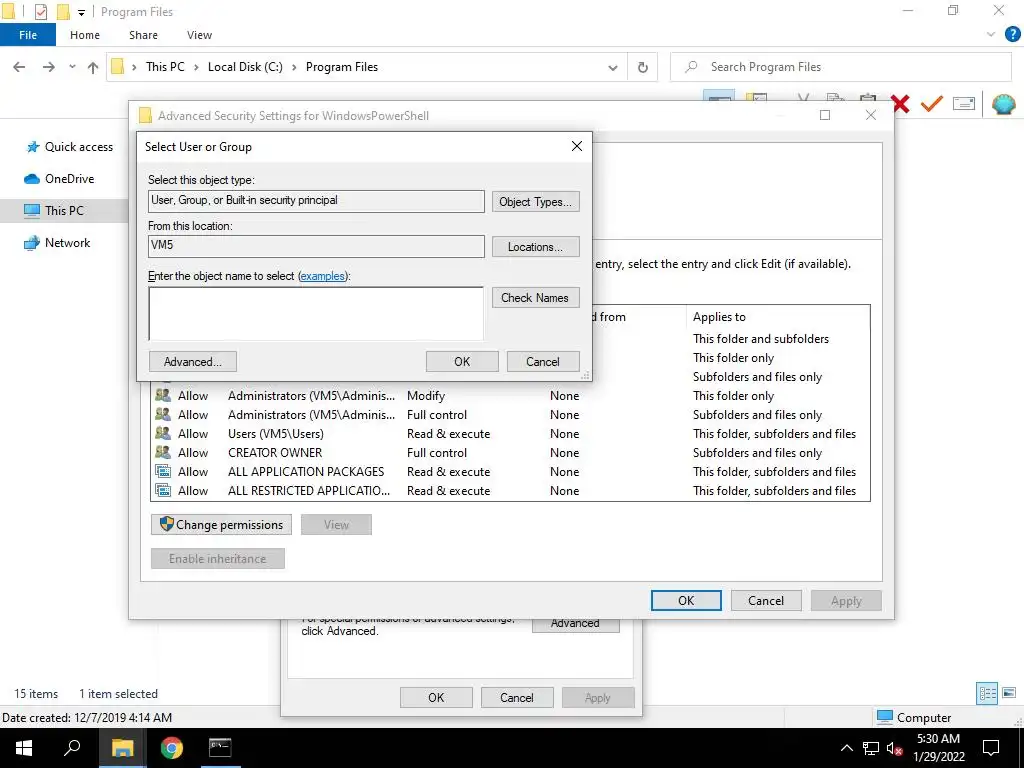Go forward with the forward arrow
Viewport: 1024px width, 768px height.
click(48, 67)
